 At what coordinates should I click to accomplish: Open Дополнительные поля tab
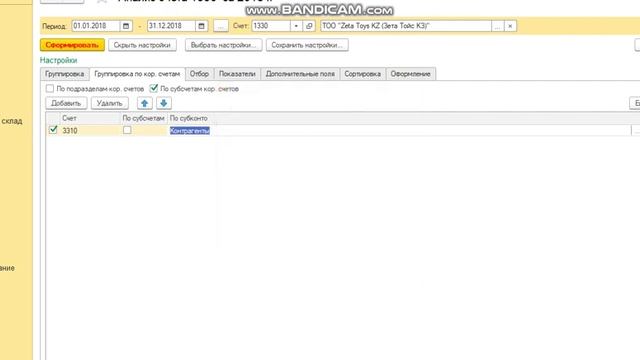(300, 74)
